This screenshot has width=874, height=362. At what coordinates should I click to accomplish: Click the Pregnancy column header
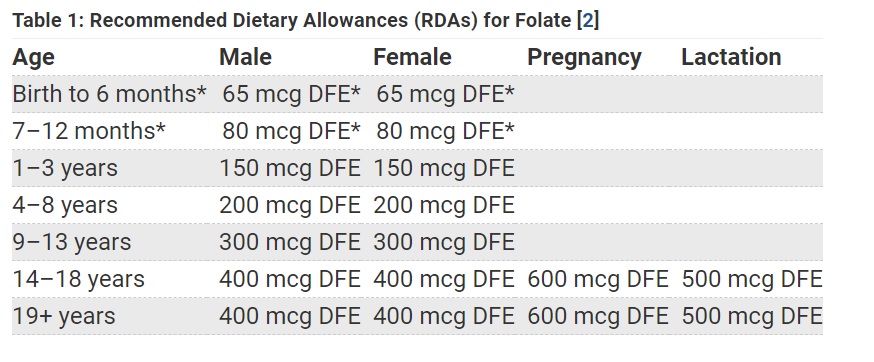pyautogui.click(x=584, y=57)
